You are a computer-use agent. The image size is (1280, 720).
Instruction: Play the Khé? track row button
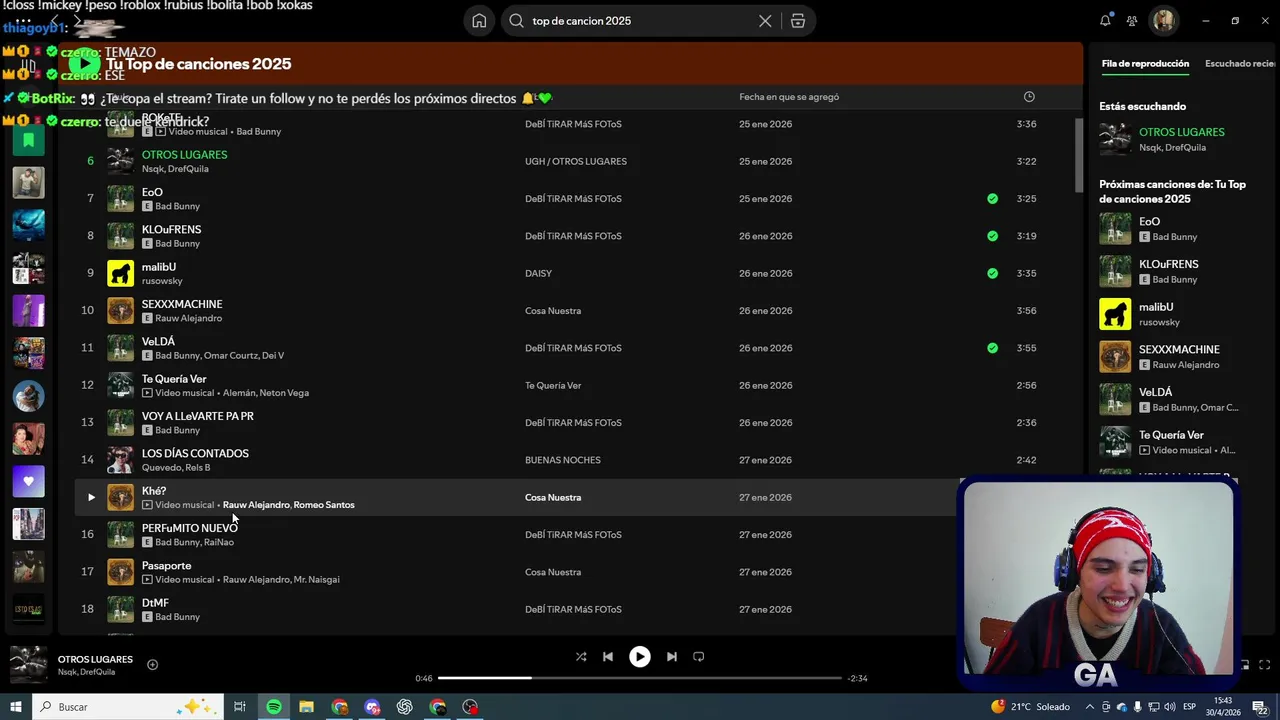(x=91, y=497)
